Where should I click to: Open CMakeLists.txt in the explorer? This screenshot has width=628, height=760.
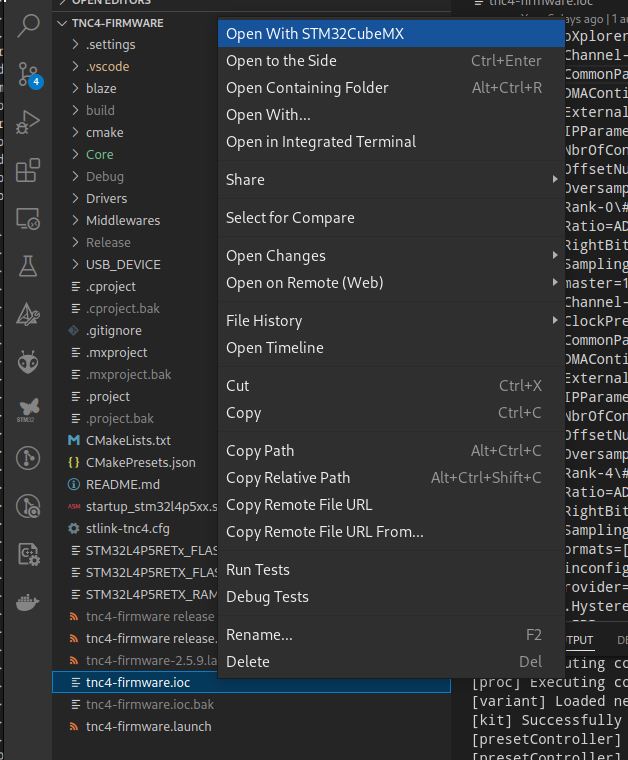[128, 440]
